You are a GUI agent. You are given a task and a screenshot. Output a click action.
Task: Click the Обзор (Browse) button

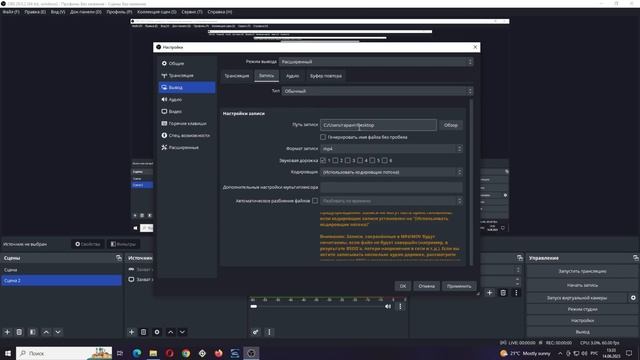(x=451, y=125)
